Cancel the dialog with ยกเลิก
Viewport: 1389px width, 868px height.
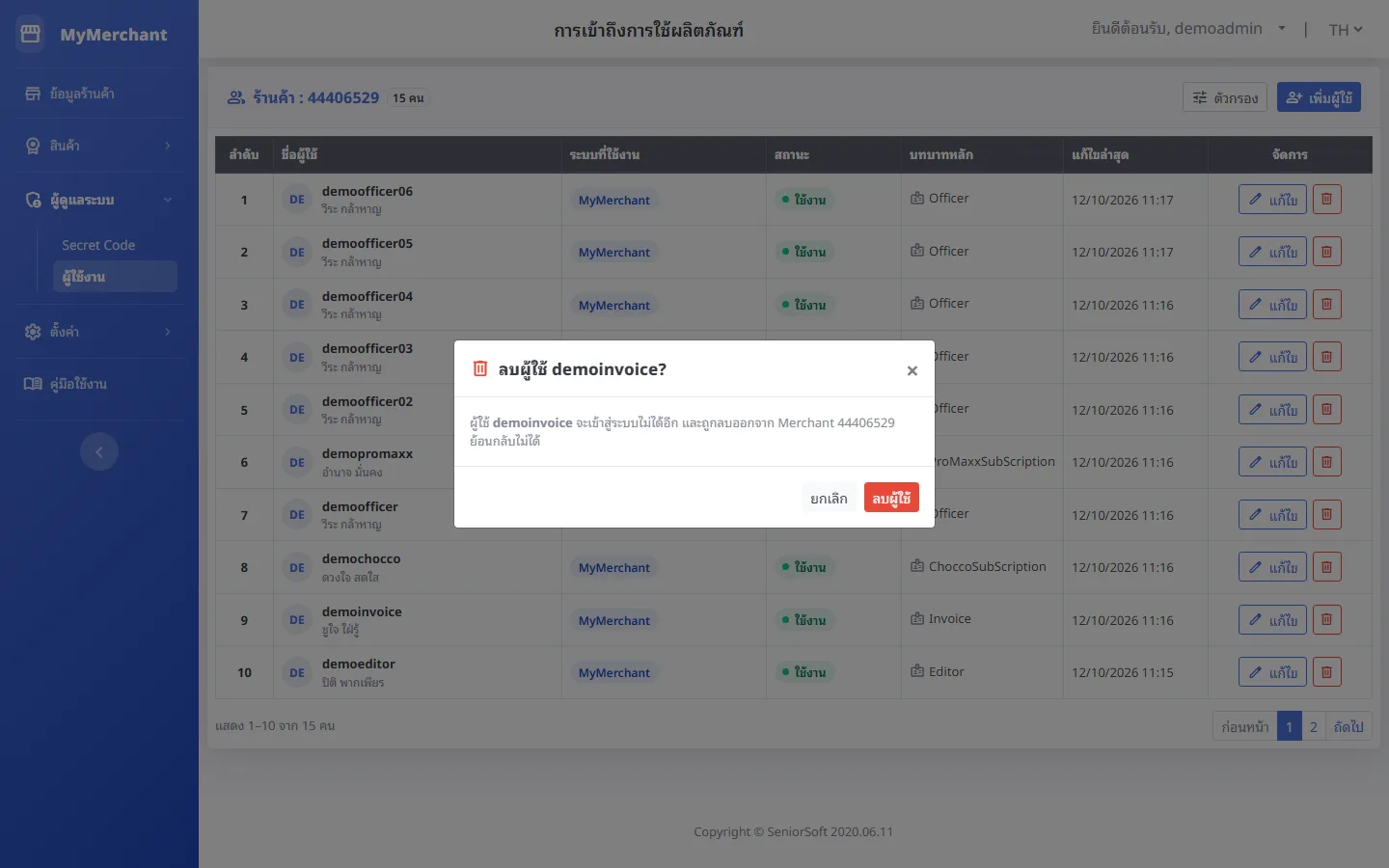tap(829, 498)
